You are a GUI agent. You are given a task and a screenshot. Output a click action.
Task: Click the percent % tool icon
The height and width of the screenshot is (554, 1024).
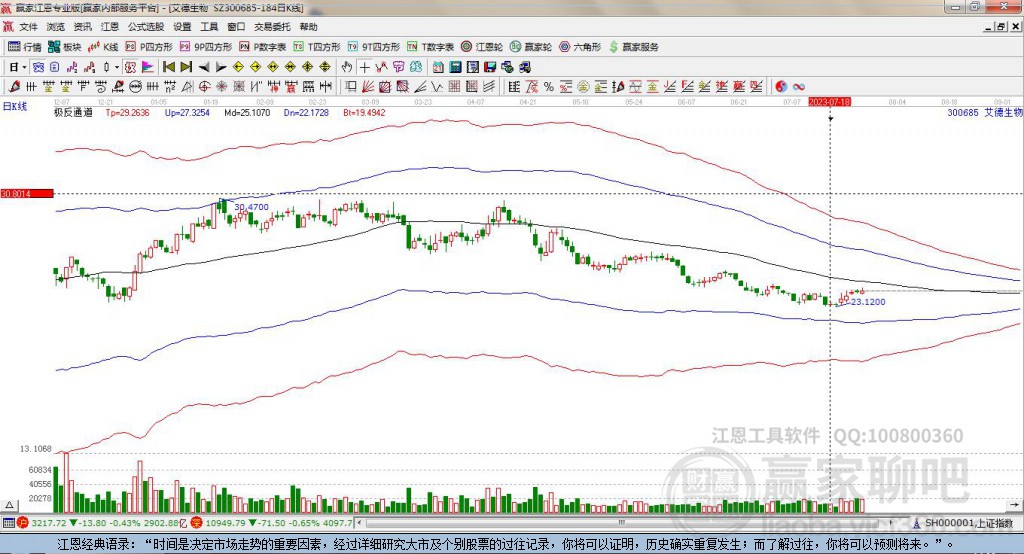549,86
